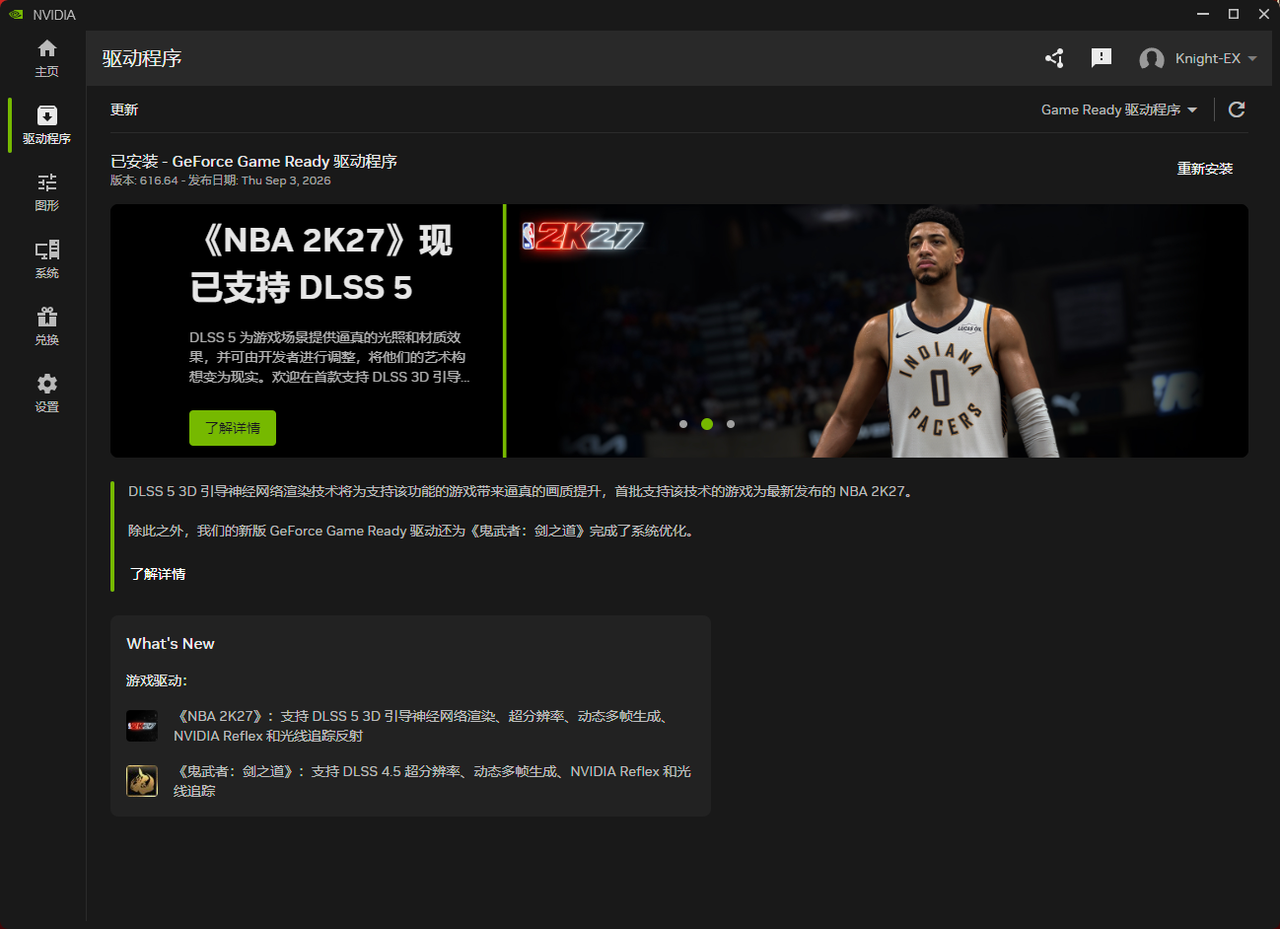The image size is (1280, 929).
Task: Open the 设置 settings section
Action: 47,393
